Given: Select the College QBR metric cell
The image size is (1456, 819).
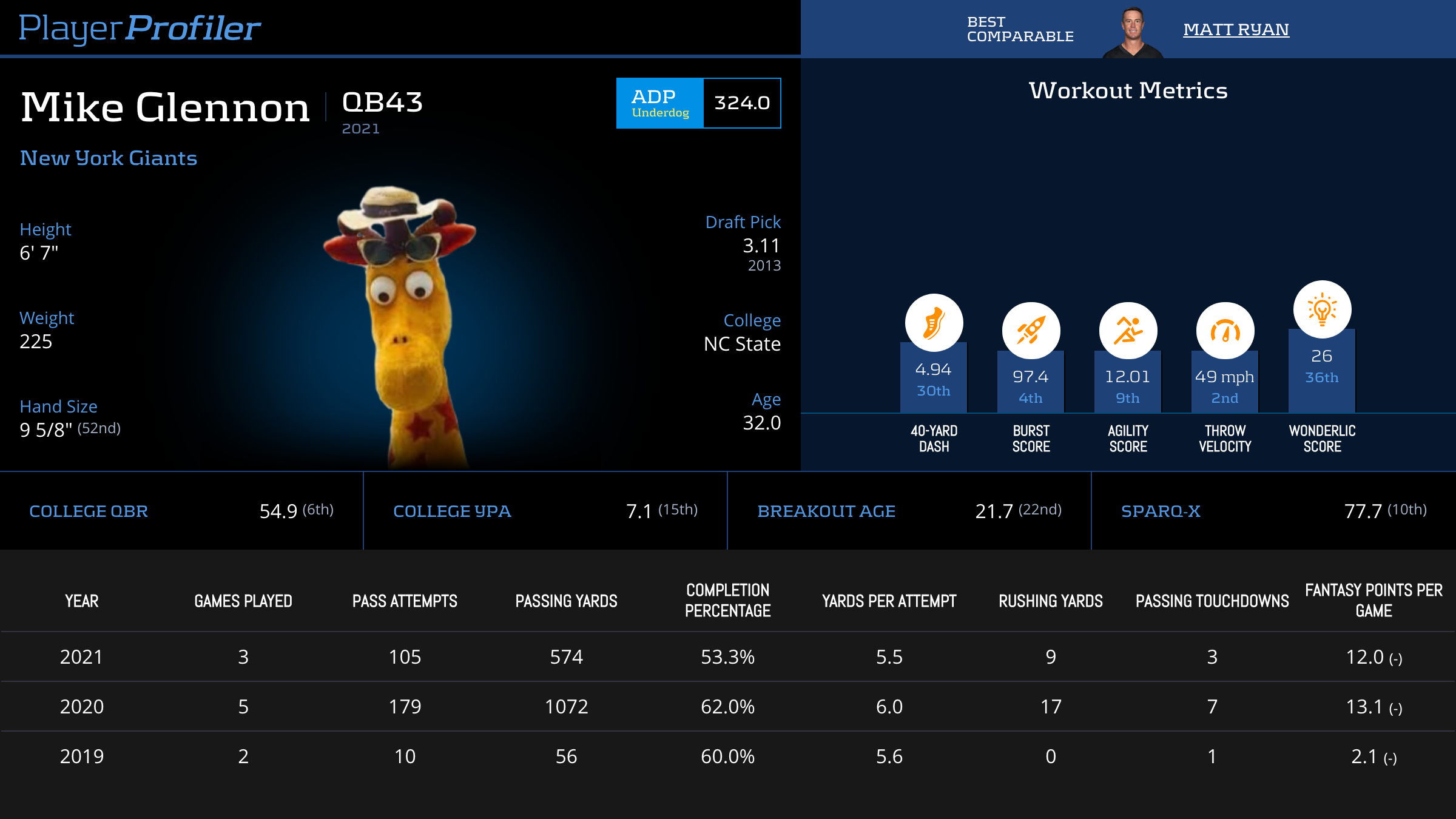Looking at the screenshot, I should (x=181, y=511).
